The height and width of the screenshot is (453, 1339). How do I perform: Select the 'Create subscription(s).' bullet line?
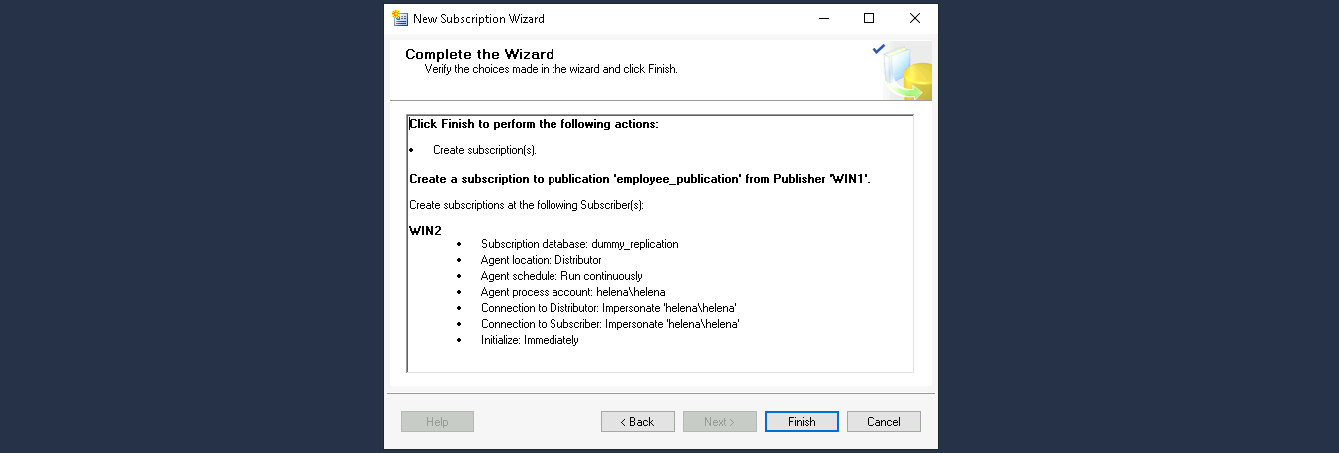[485, 150]
